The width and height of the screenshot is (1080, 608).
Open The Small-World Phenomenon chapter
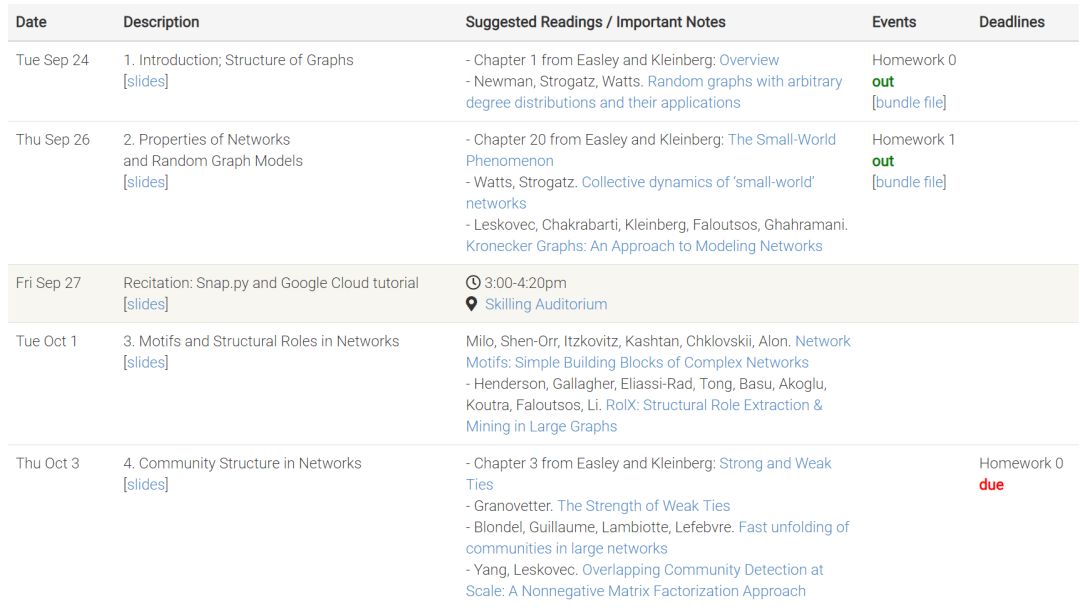[781, 140]
